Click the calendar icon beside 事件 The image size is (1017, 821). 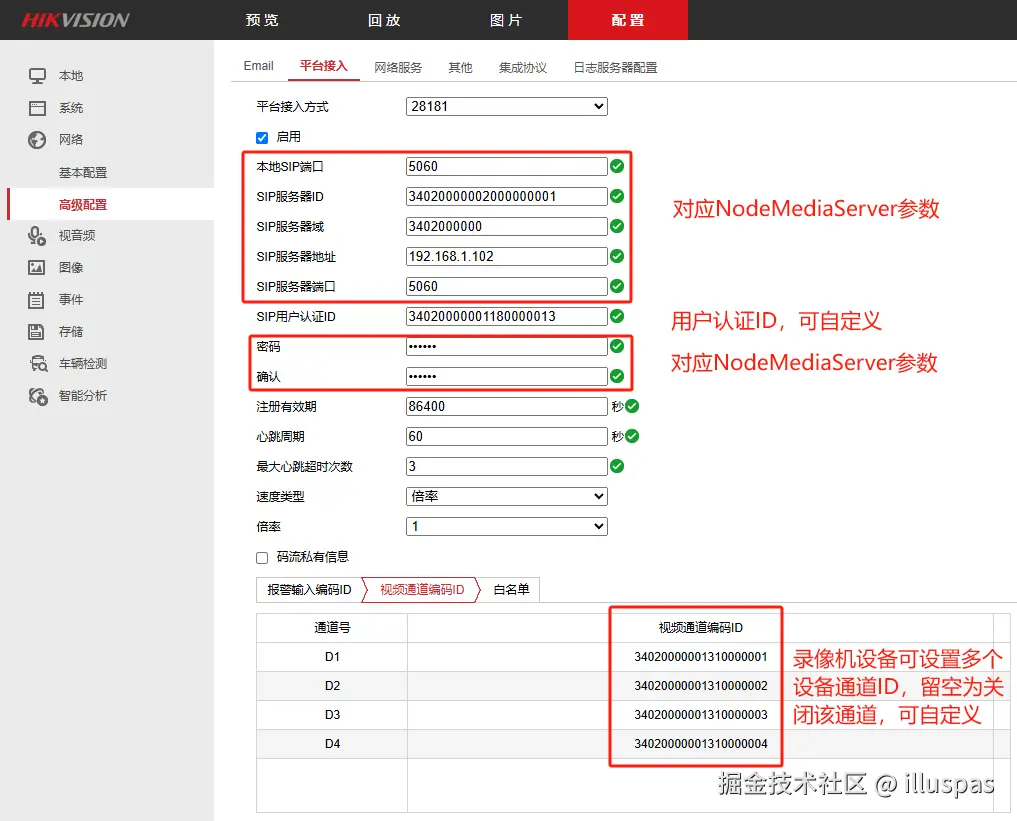(36, 300)
